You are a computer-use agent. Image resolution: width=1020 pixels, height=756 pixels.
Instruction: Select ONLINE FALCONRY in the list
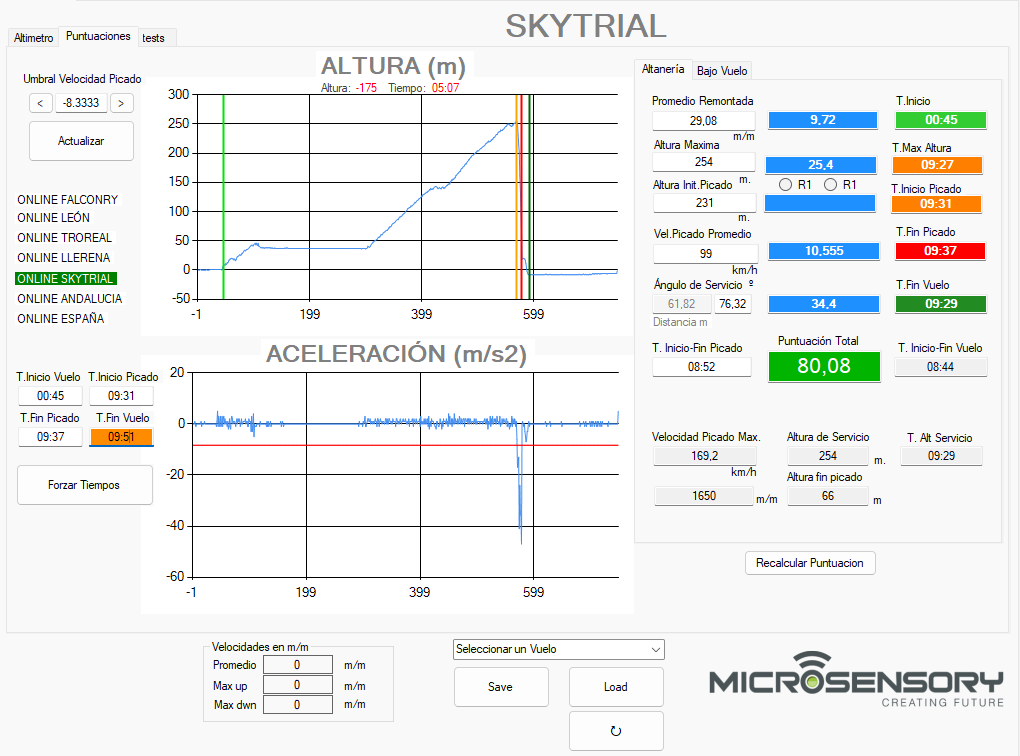click(x=68, y=200)
